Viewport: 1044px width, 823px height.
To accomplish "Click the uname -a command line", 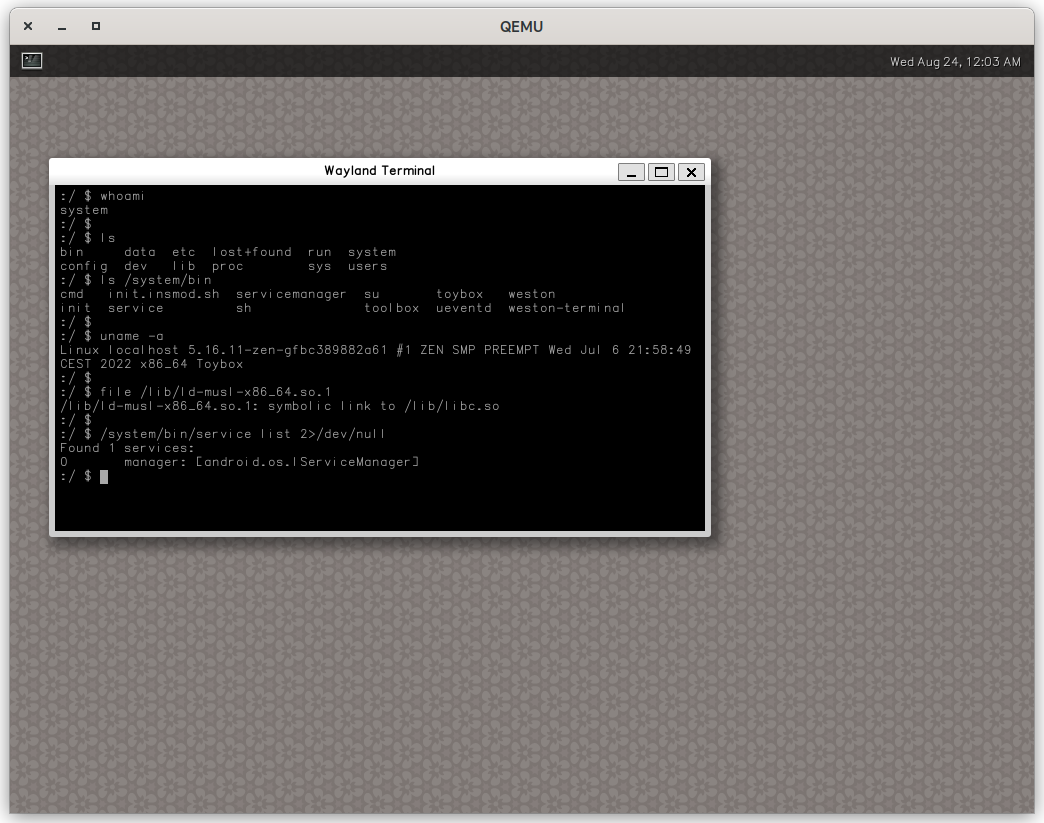I will (x=131, y=336).
